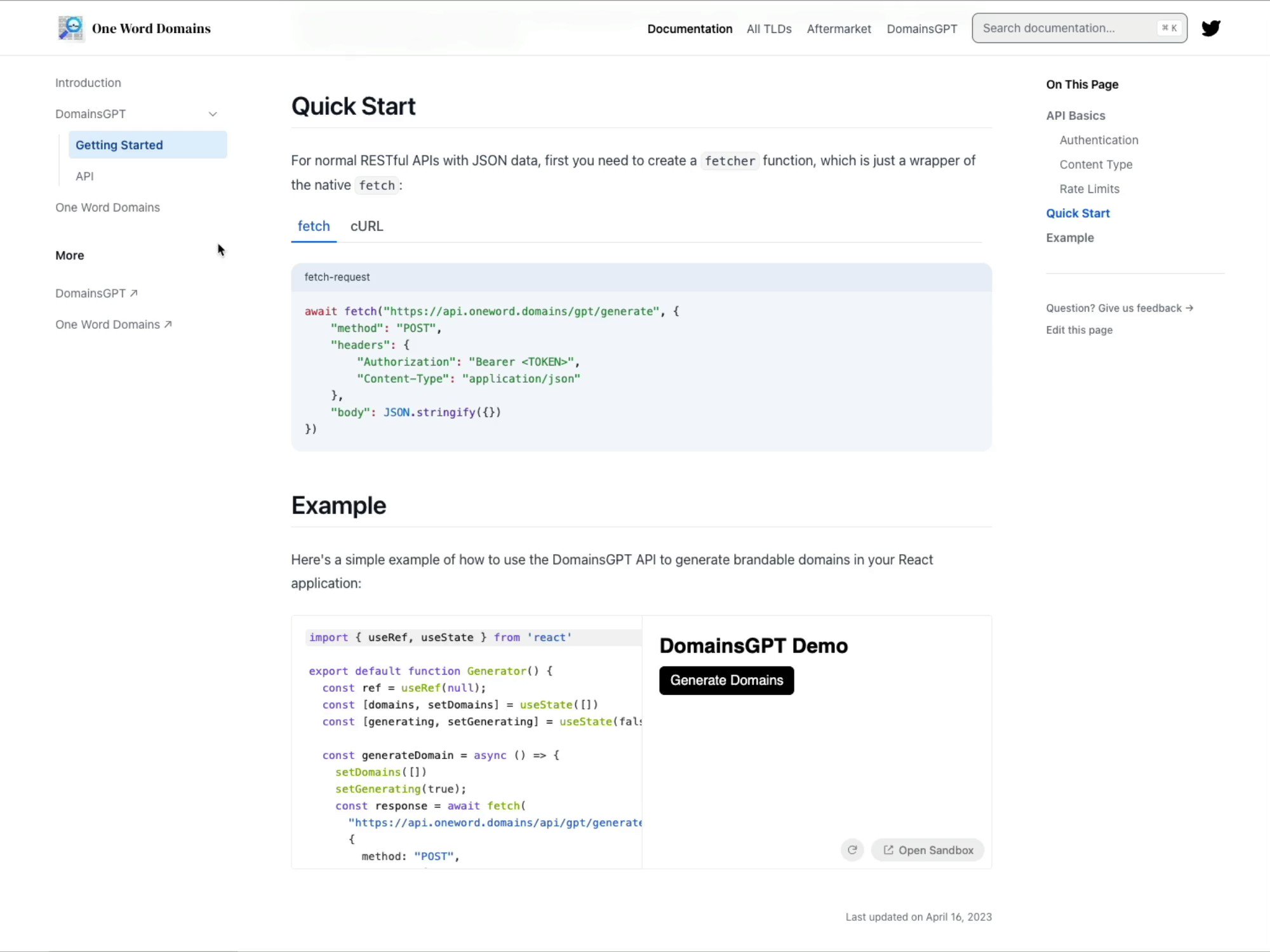Open the external DomainsGPT link under More
This screenshot has height=952, width=1270.
[96, 293]
